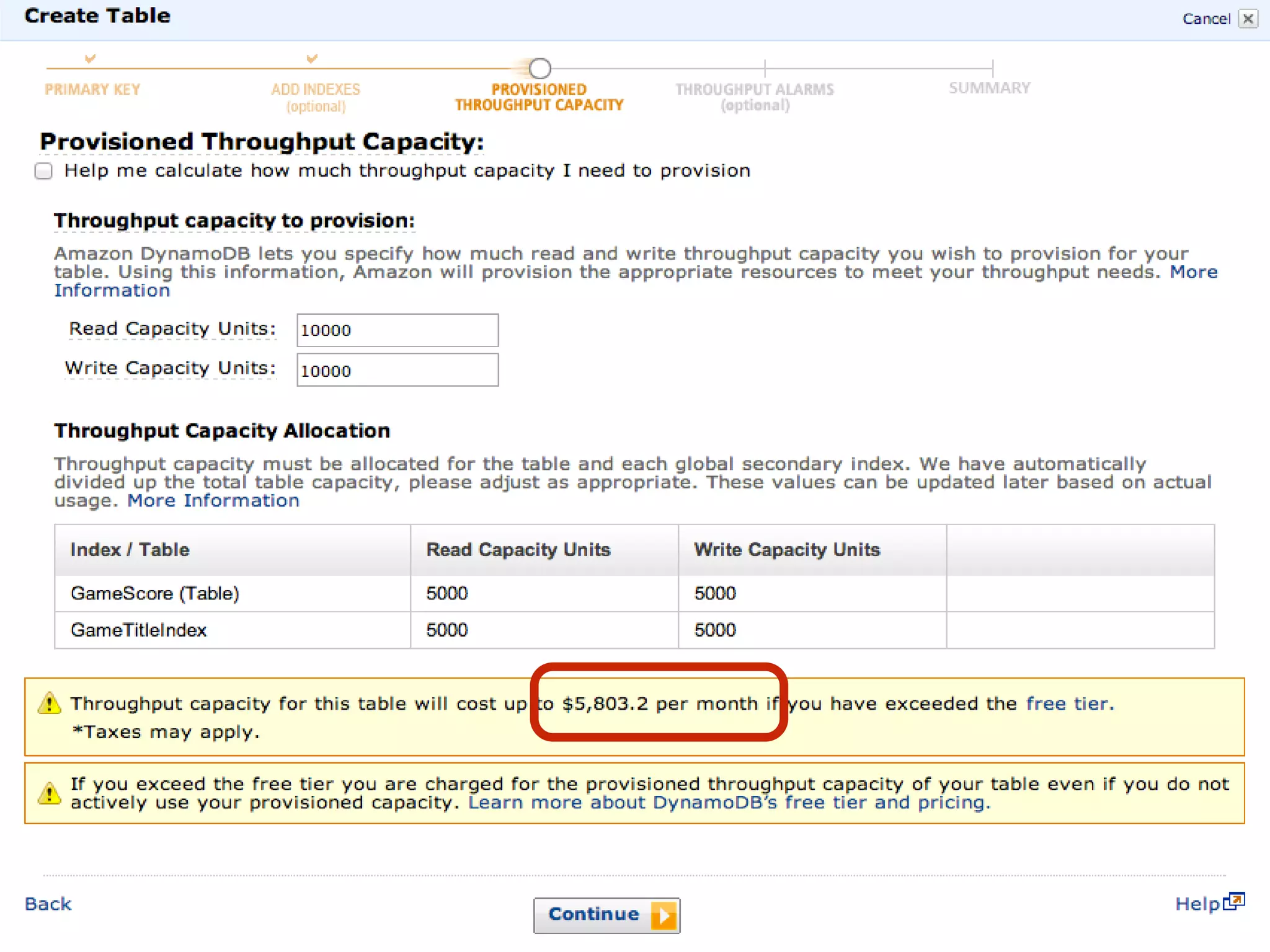Click the current step circle marker

click(x=540, y=68)
